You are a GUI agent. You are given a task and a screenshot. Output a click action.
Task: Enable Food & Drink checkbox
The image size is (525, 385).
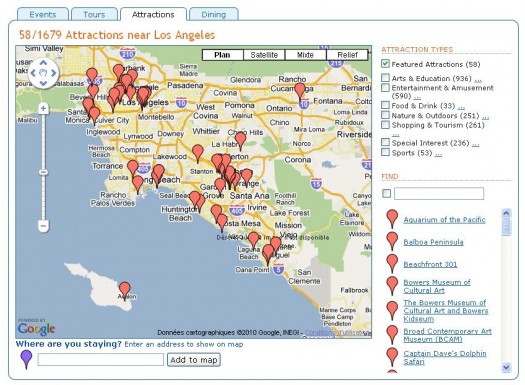tap(385, 105)
